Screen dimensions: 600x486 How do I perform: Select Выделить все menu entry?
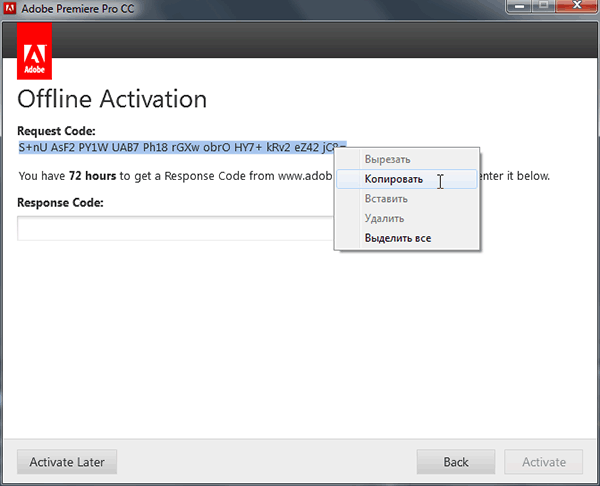tap(407, 238)
